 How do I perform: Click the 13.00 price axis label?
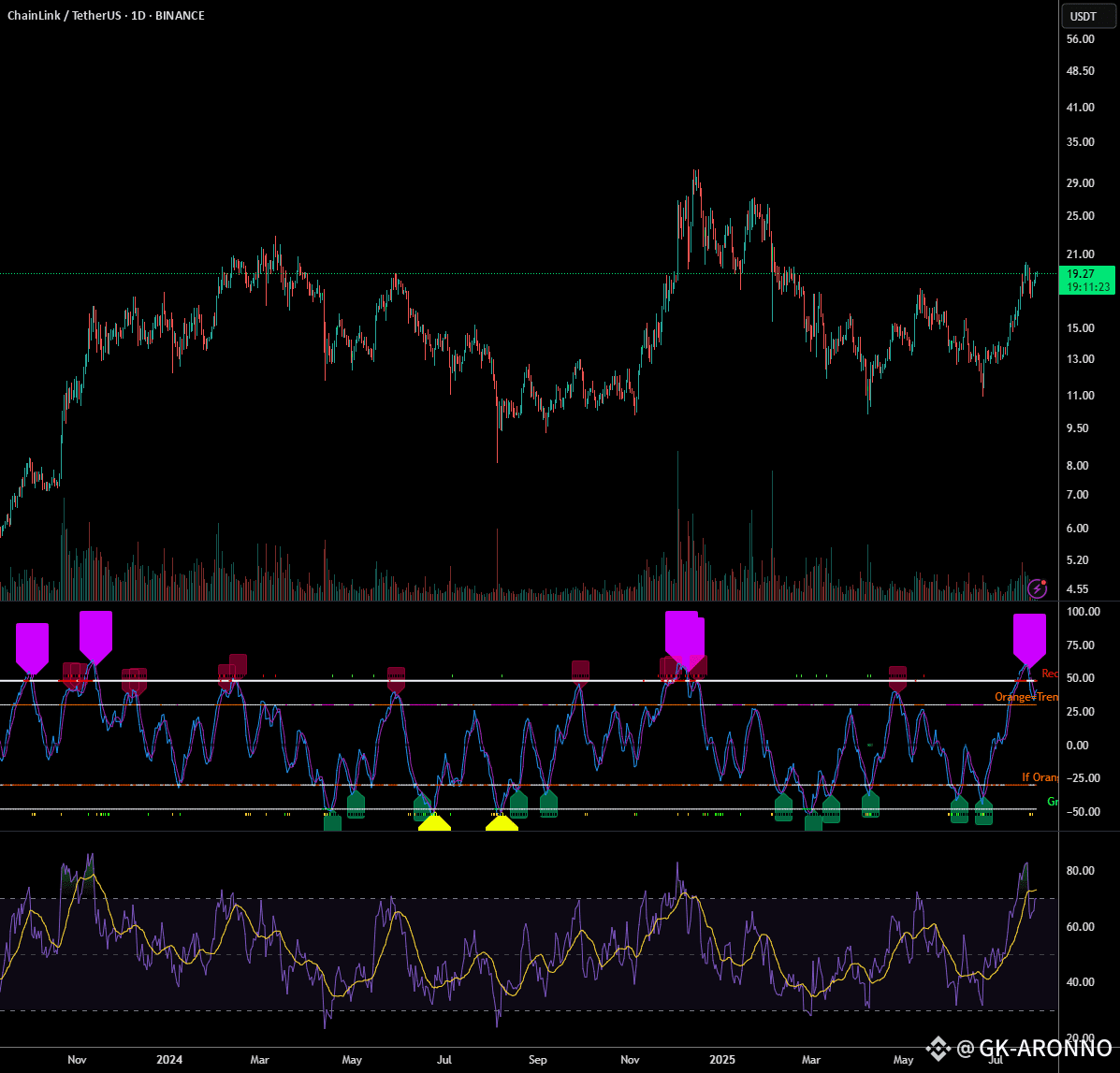(1080, 359)
